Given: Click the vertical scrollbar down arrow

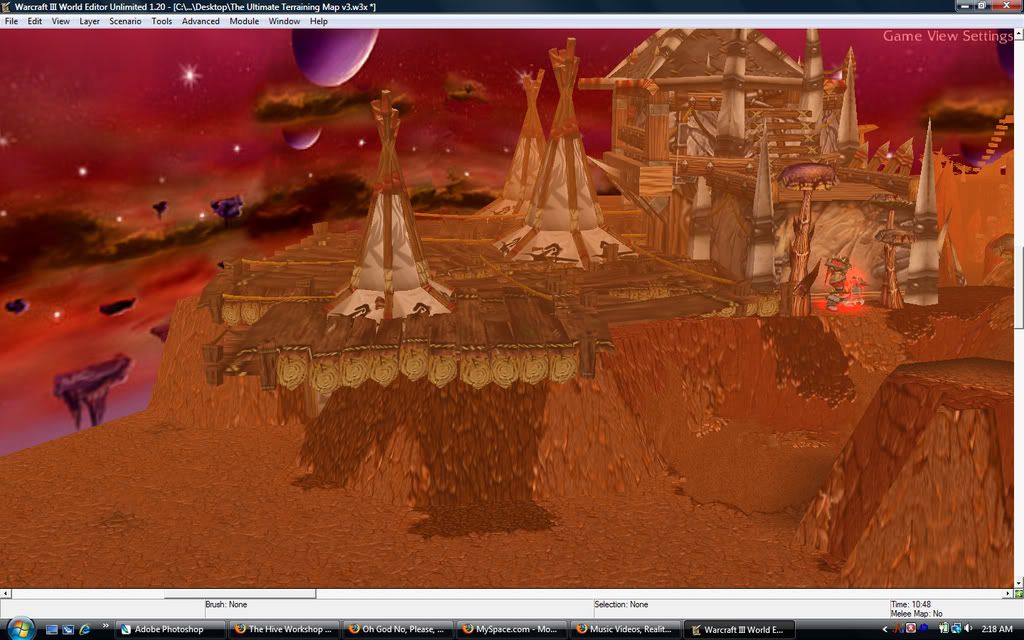Looking at the screenshot, I should 1019,583.
